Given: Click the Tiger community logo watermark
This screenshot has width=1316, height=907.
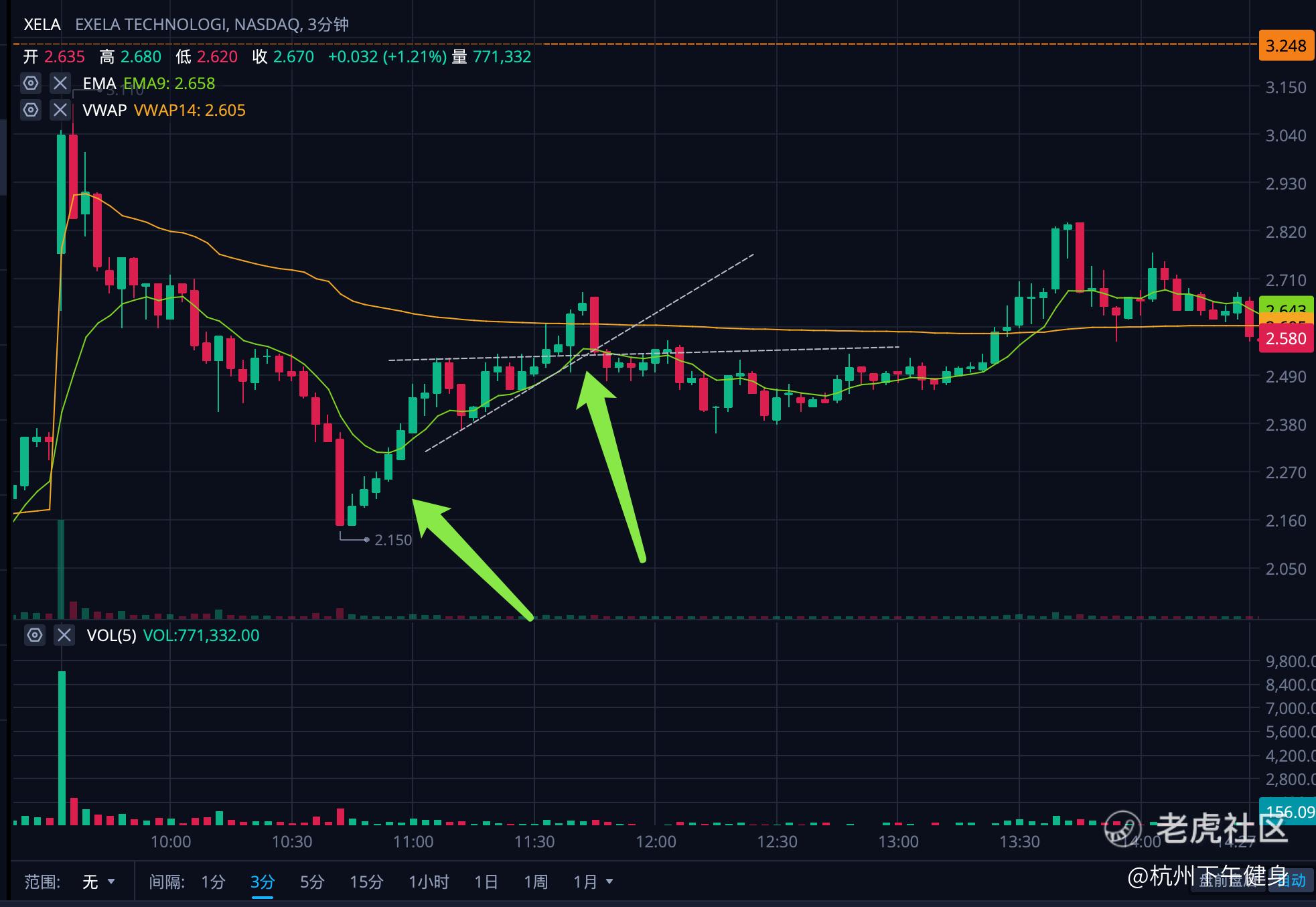Looking at the screenshot, I should pyautogui.click(x=1123, y=827).
